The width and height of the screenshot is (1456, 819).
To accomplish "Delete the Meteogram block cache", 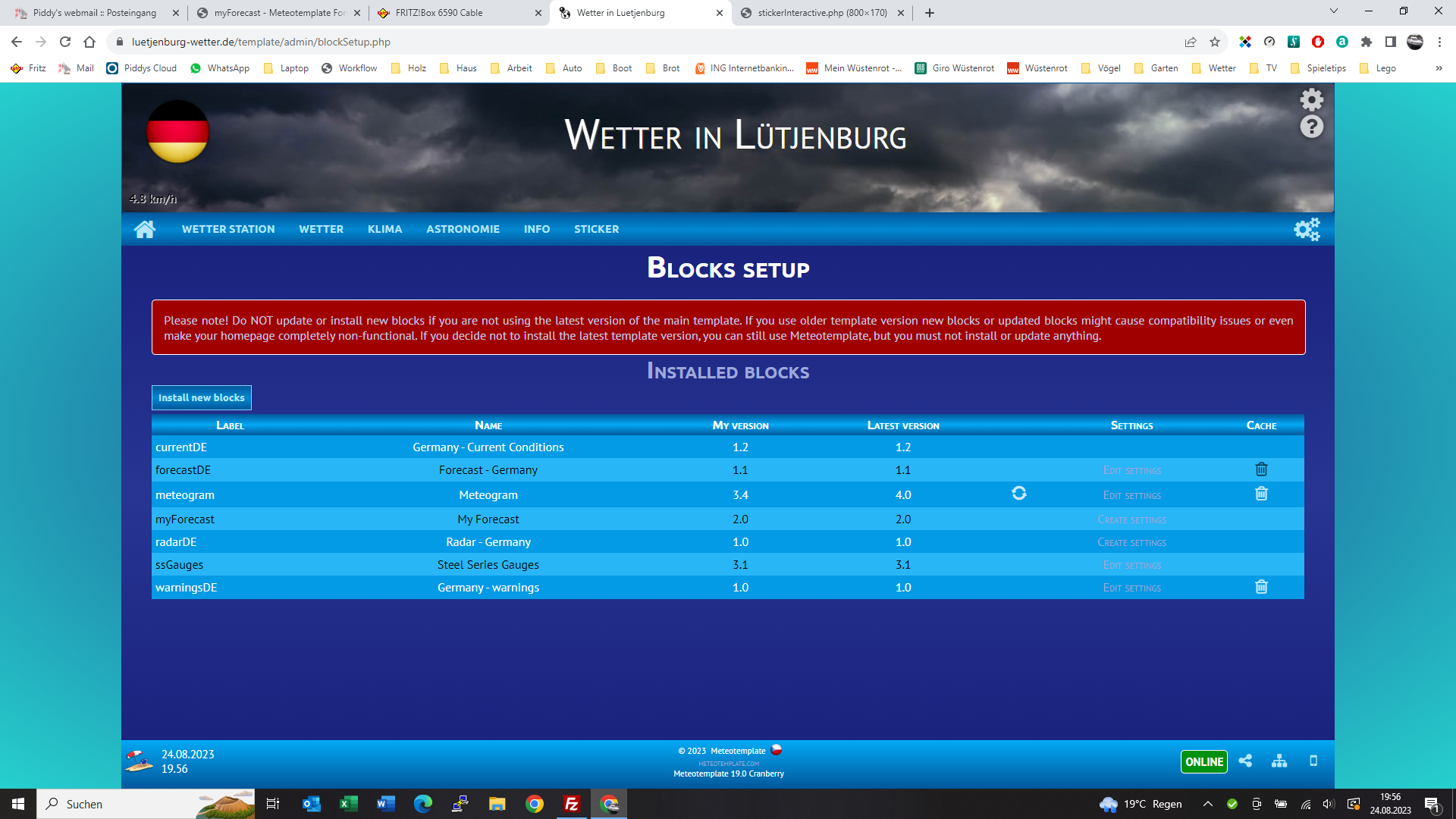I will [x=1261, y=494].
